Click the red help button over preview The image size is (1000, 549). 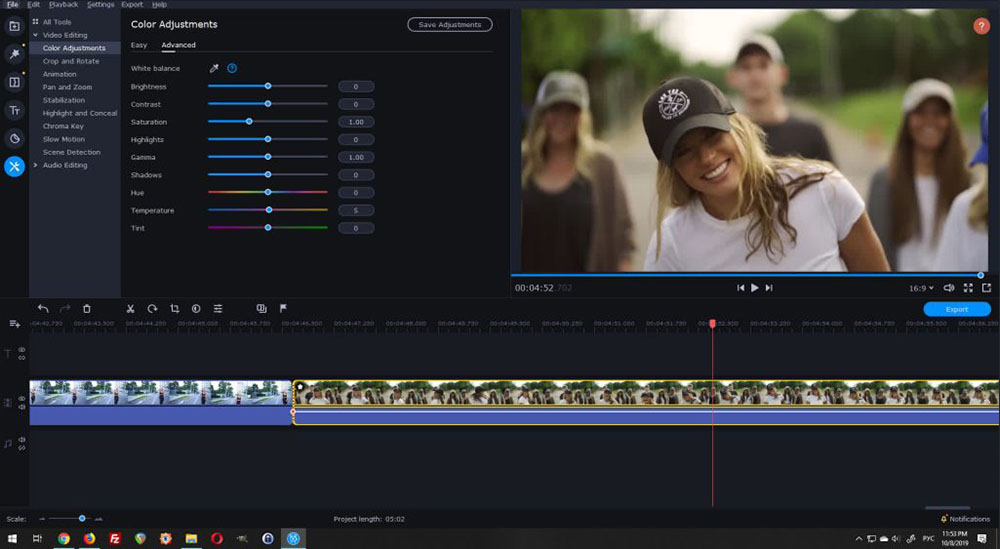coord(980,26)
